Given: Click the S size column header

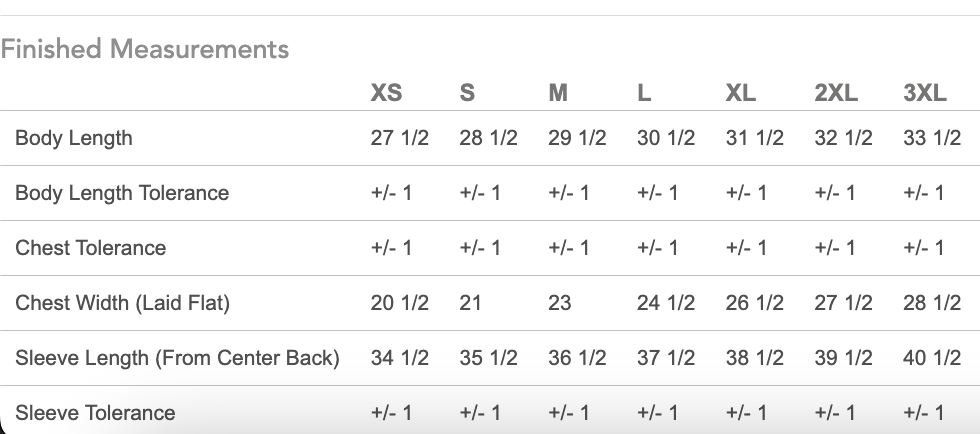Looking at the screenshot, I should pyautogui.click(x=467, y=93).
